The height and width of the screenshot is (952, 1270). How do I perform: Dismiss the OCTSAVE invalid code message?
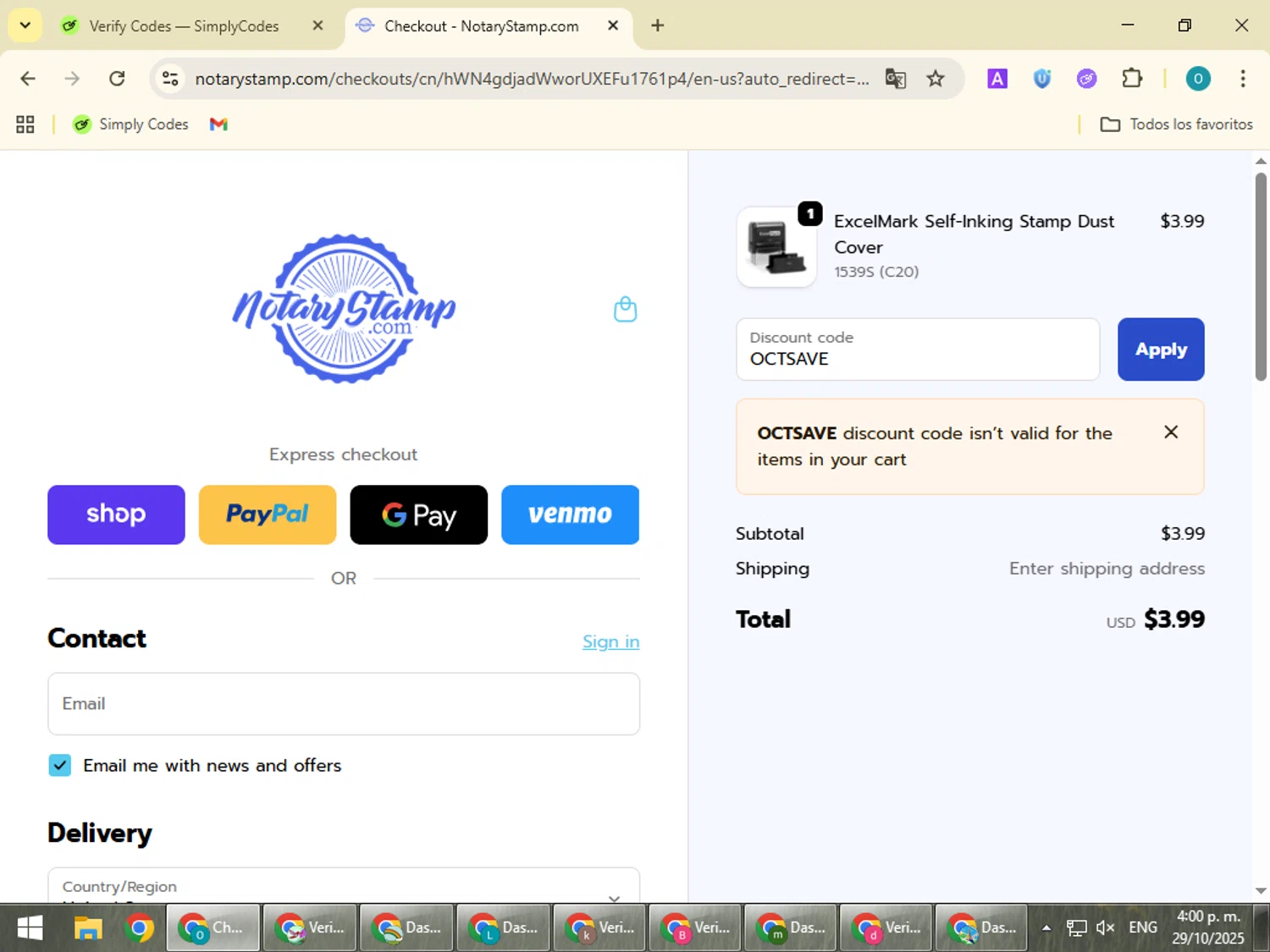1171,432
